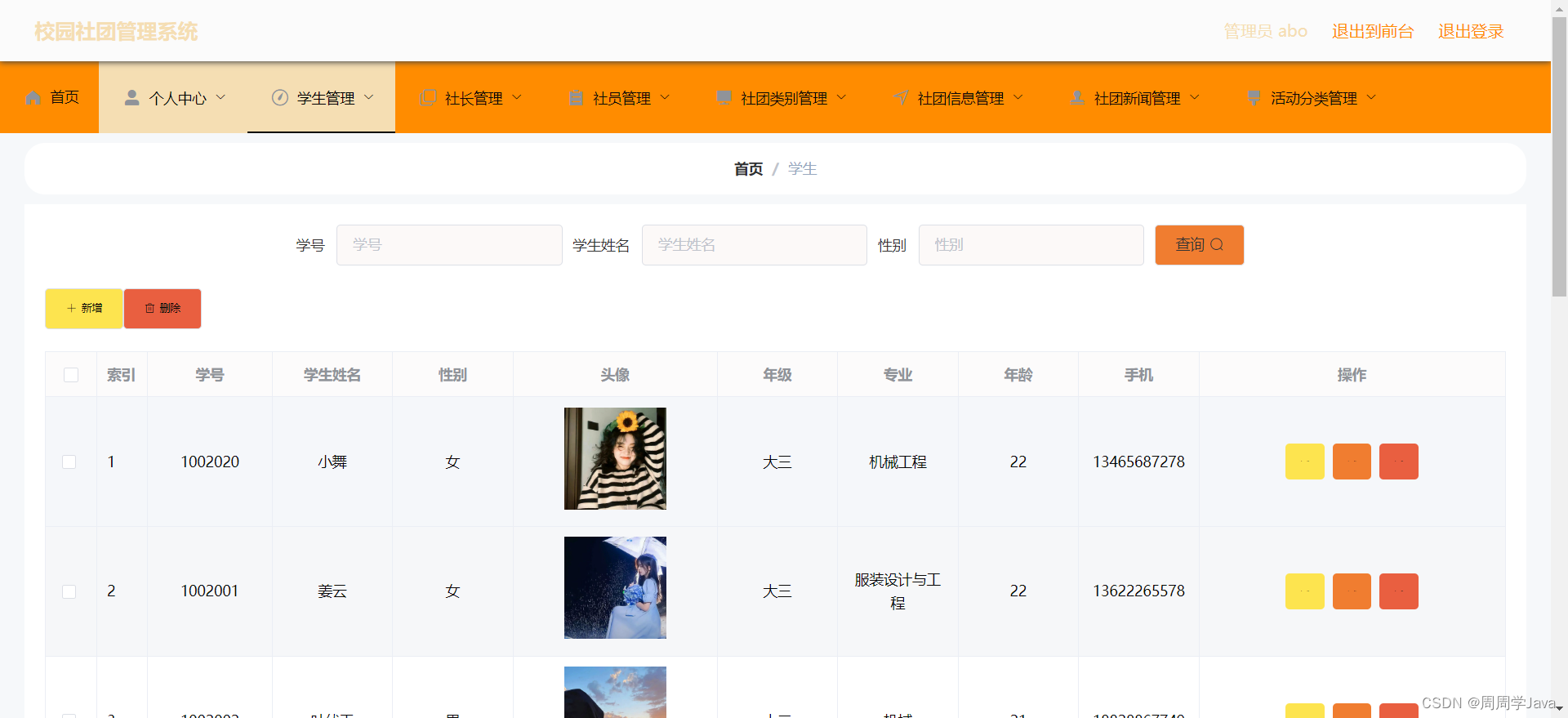Click 姜云's avatar thumbnail
Viewport: 1568px width, 718px height.
(x=615, y=587)
